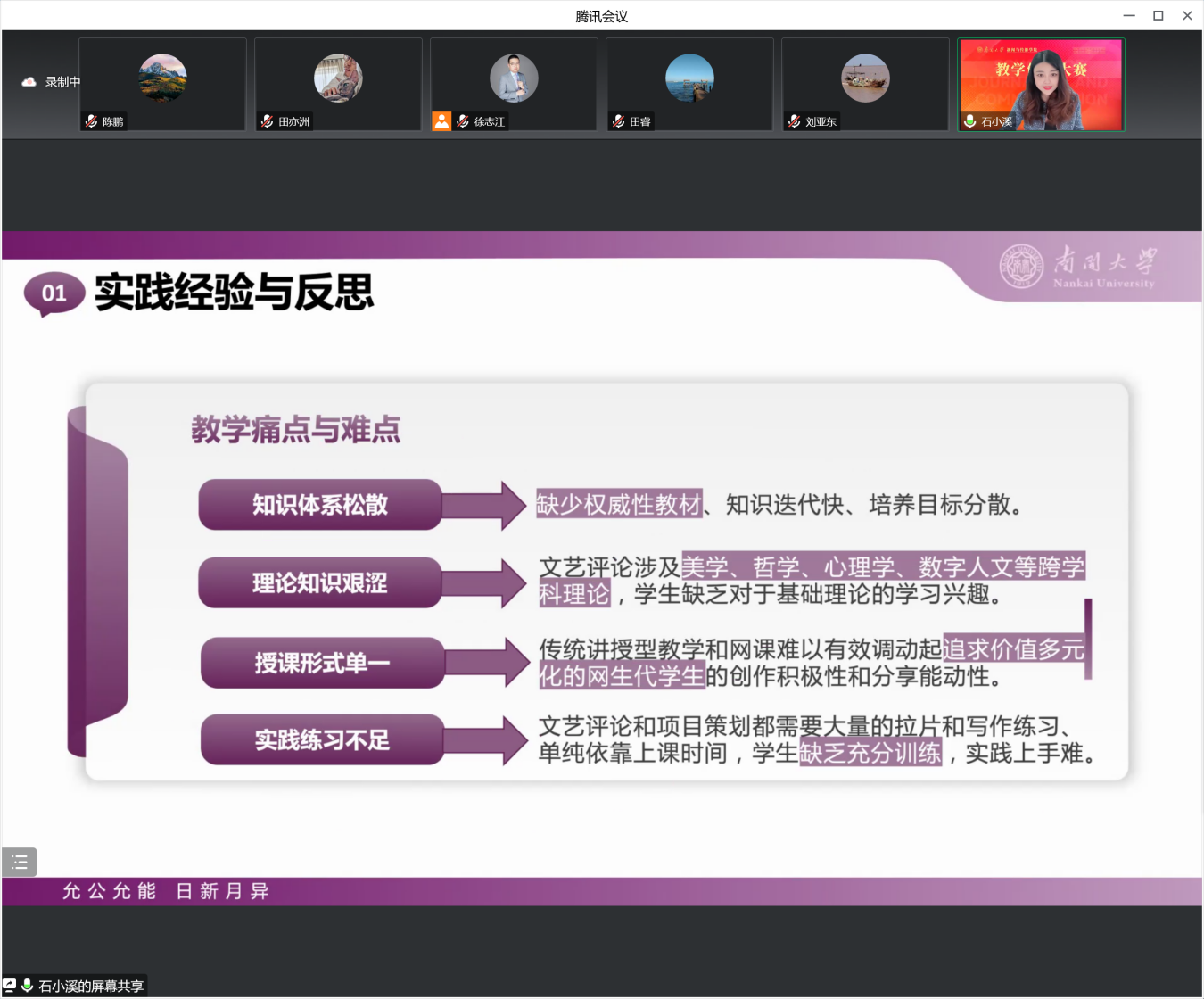Viewport: 1204px width, 999px height.
Task: Click the 石小溪的屏幕共享 label
Action: click(91, 986)
